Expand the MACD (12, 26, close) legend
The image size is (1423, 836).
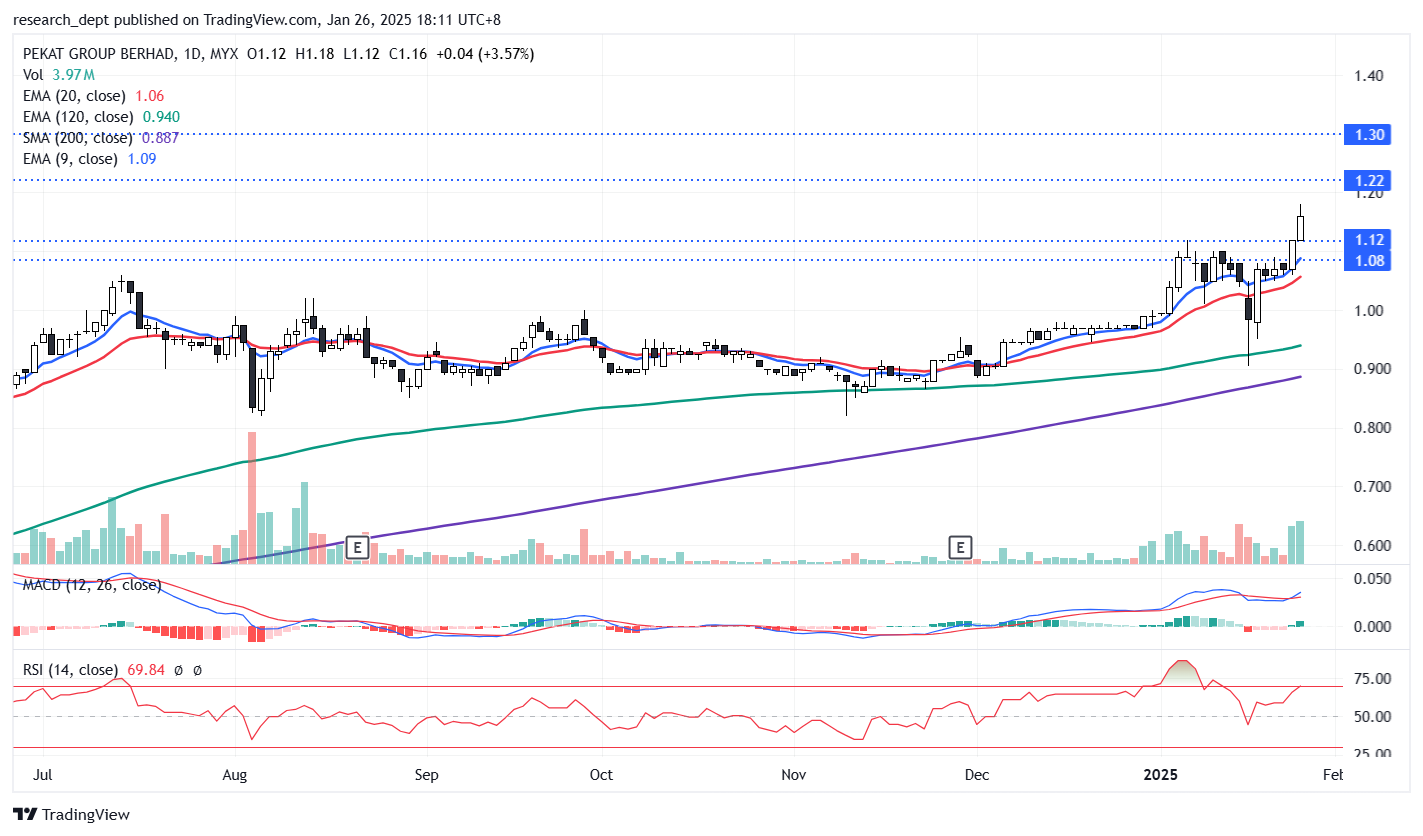click(92, 585)
